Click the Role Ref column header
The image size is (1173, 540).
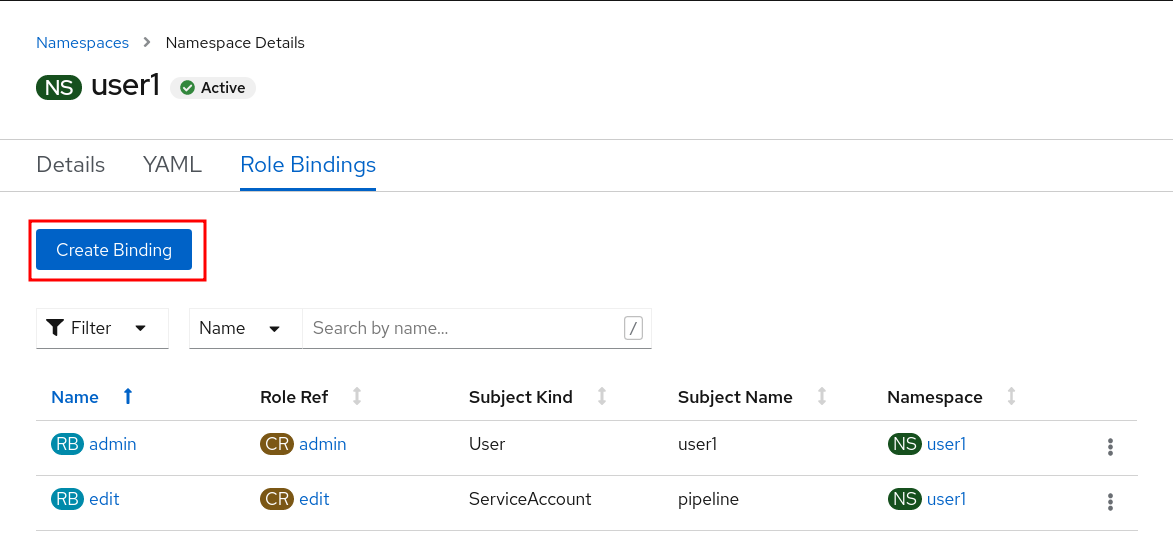coord(294,397)
